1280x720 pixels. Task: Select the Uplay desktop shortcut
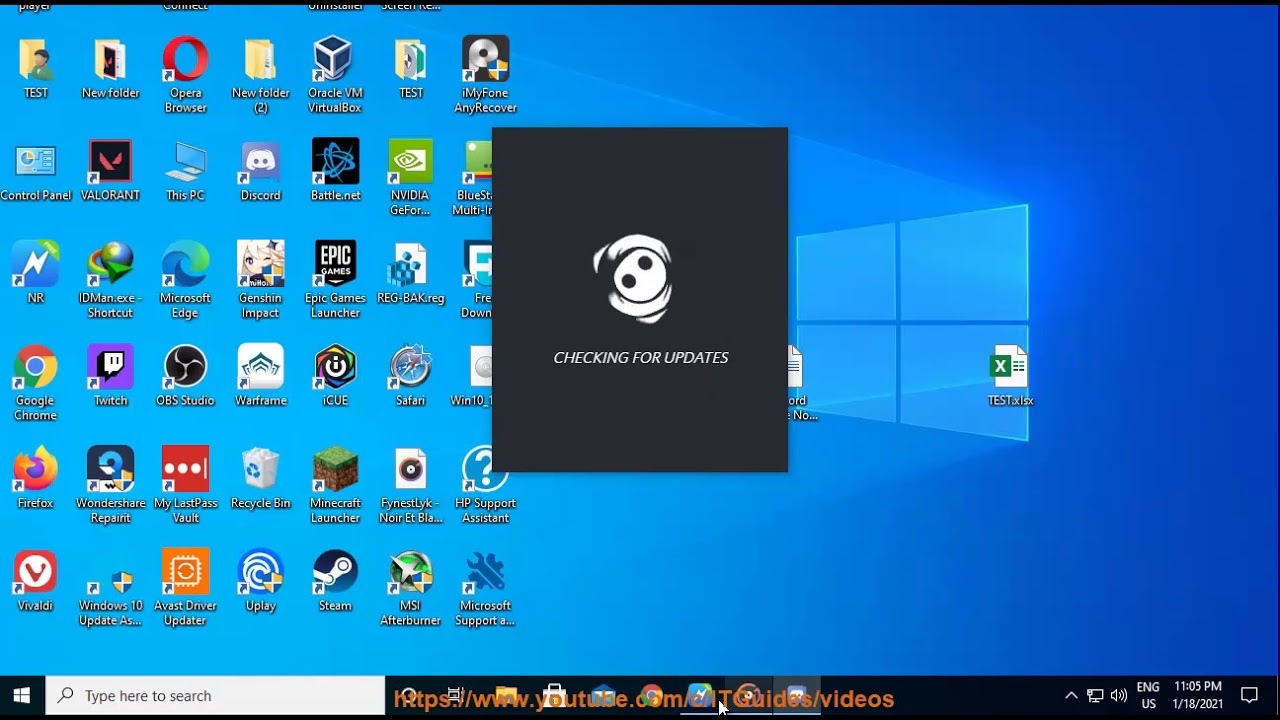[260, 581]
